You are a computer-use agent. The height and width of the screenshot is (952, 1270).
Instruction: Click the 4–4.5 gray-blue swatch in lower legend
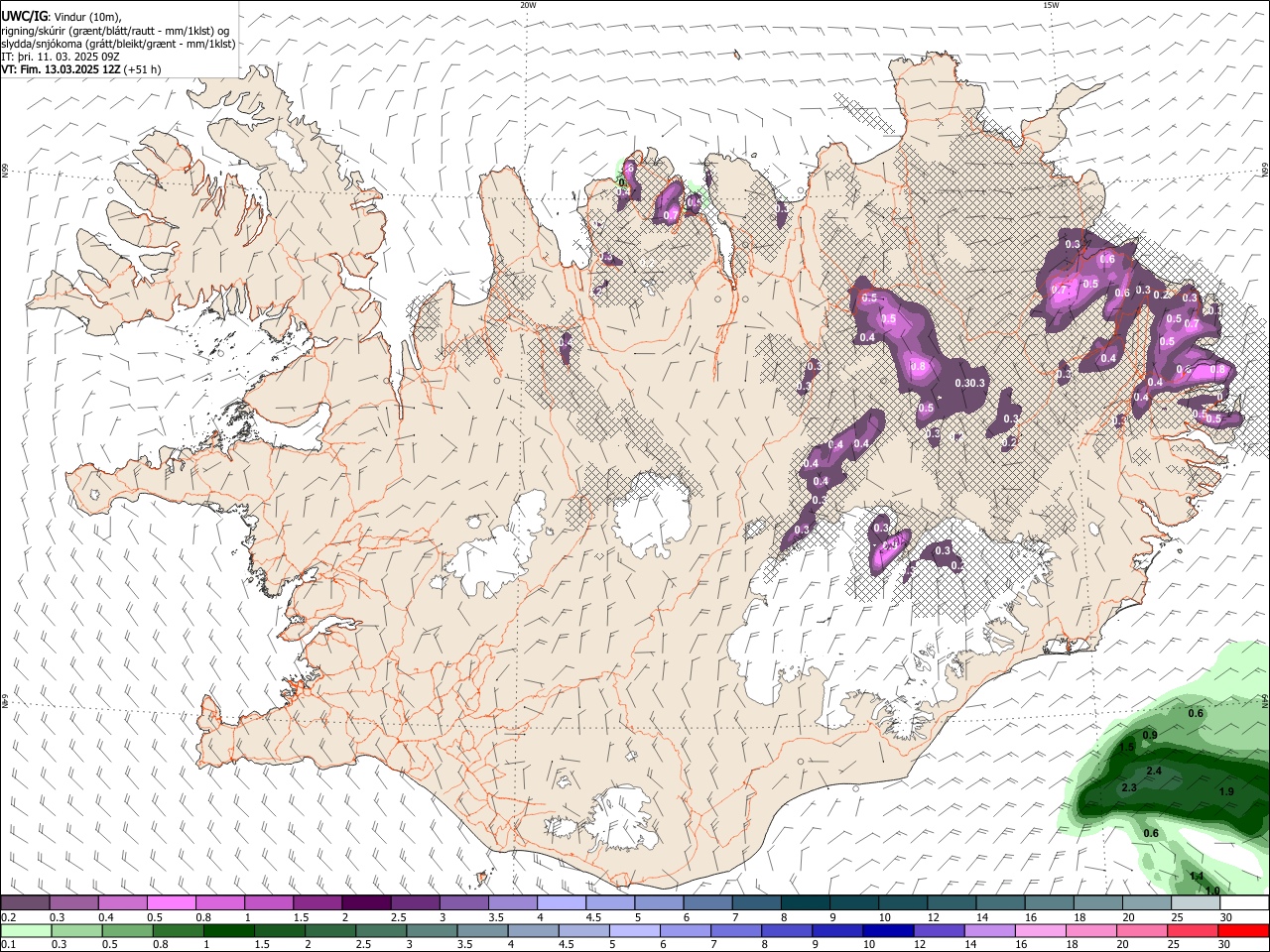(533, 931)
